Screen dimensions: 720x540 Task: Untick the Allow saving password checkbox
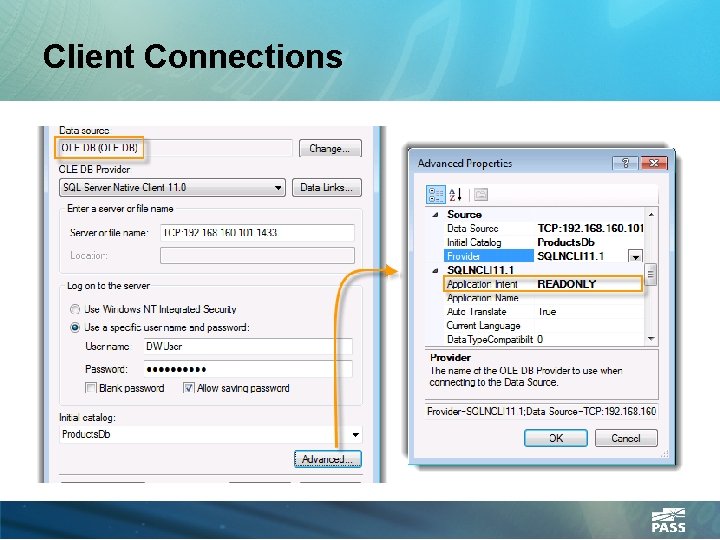tap(189, 388)
